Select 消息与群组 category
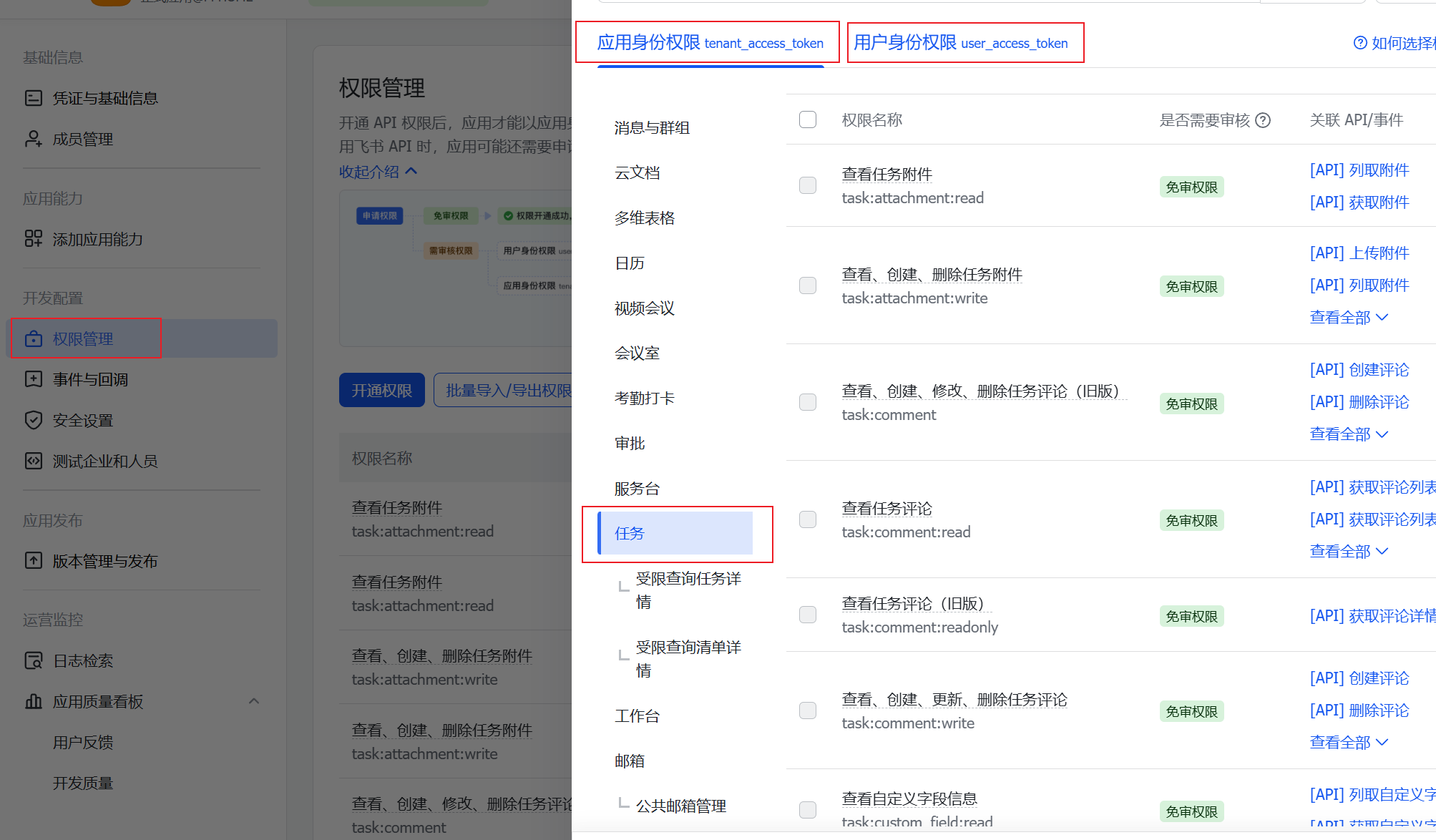The image size is (1436, 840). coord(652,128)
